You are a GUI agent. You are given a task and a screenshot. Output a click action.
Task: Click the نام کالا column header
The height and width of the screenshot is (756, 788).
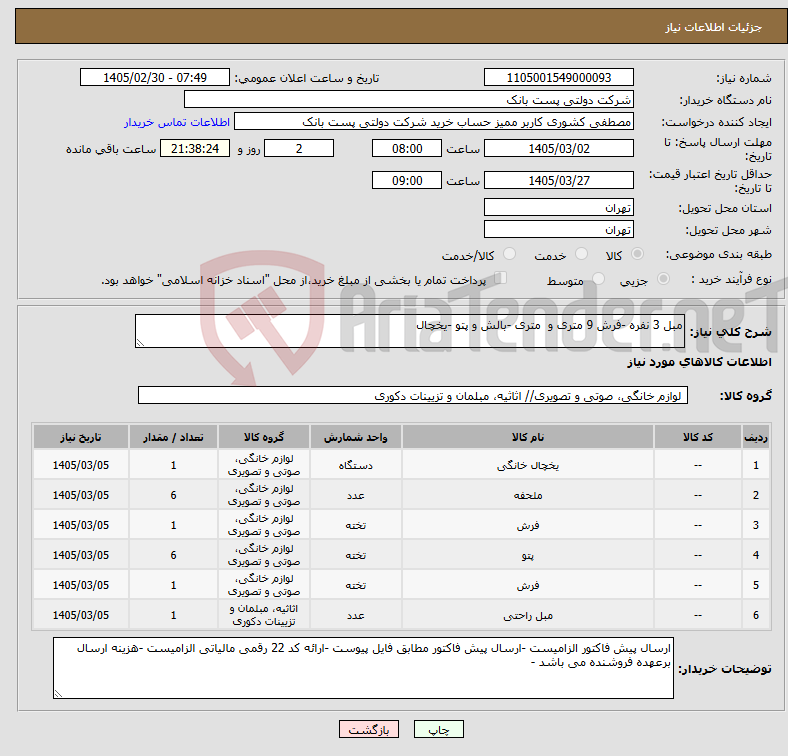528,437
